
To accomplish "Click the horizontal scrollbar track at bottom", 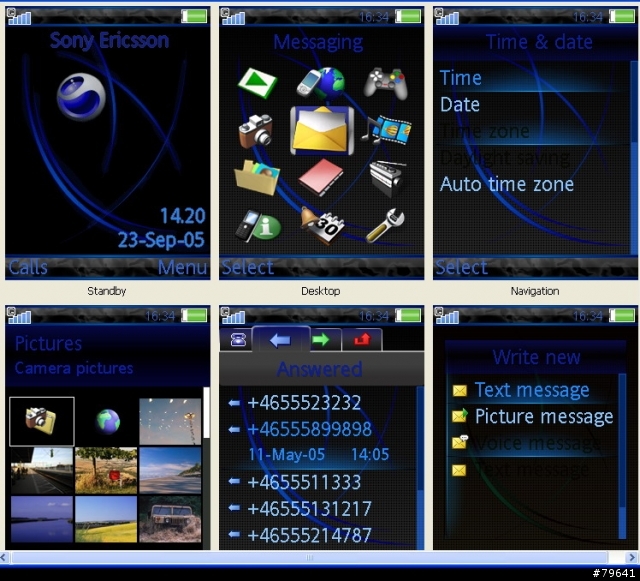I will [x=309, y=557].
